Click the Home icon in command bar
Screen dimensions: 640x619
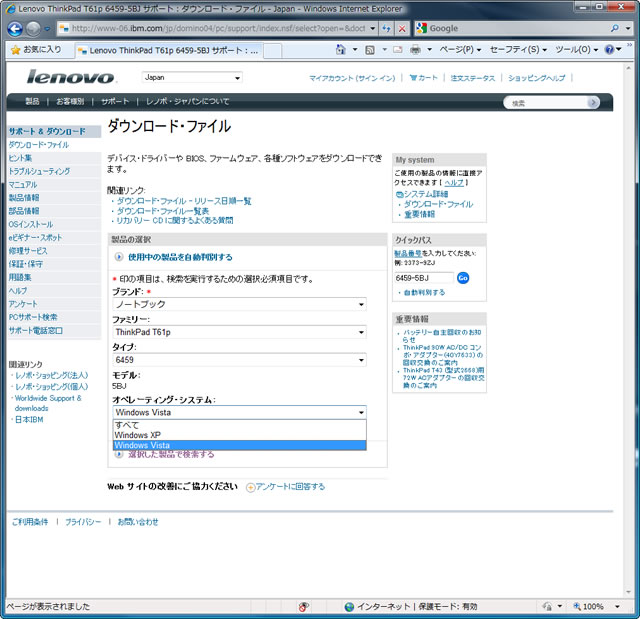(x=340, y=50)
